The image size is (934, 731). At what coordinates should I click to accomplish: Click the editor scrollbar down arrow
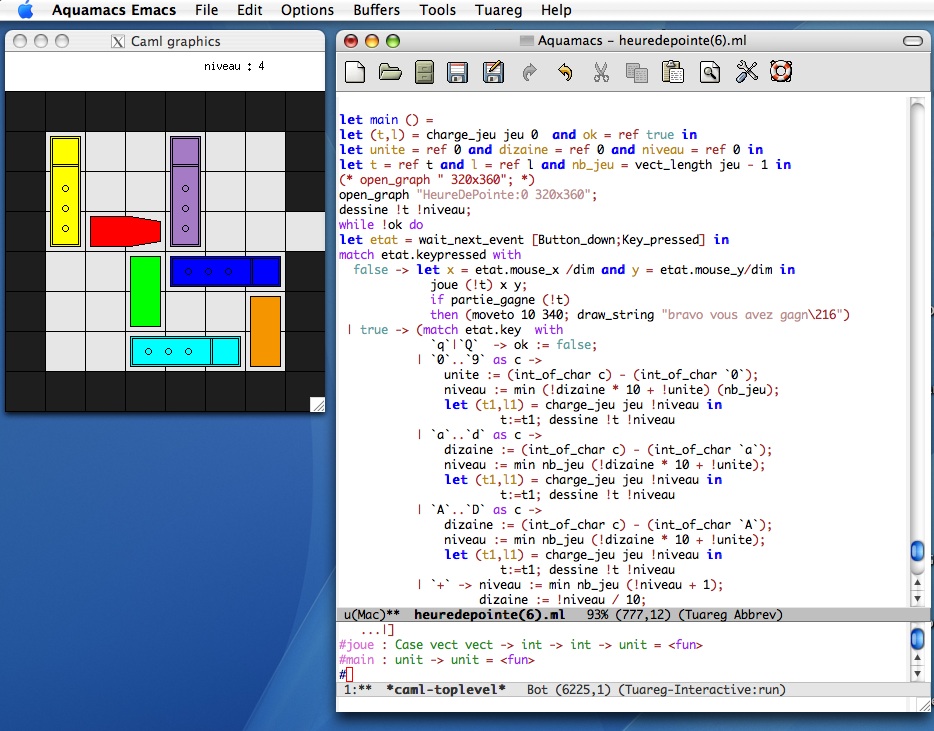click(x=917, y=598)
